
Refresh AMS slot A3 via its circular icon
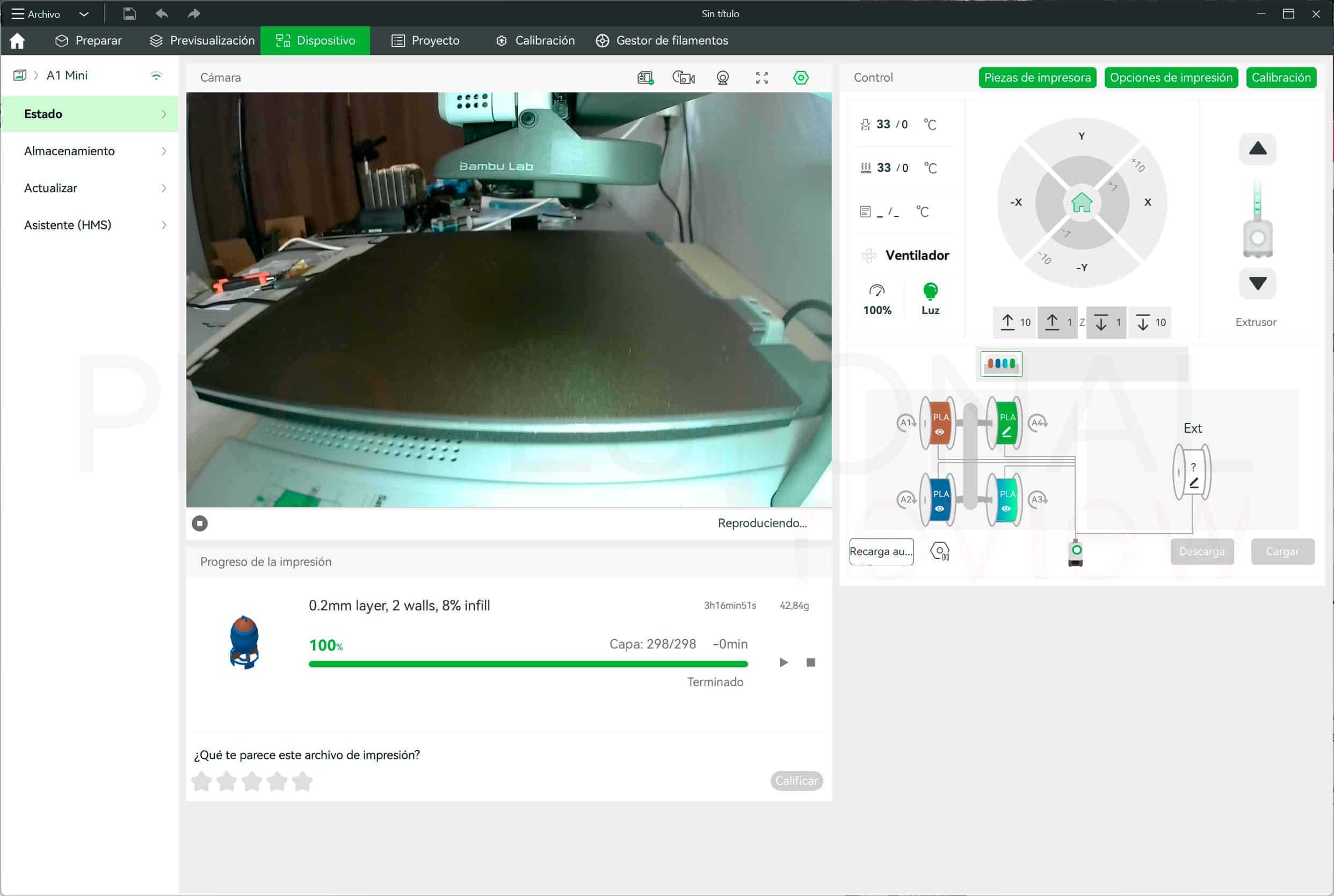tap(1038, 499)
